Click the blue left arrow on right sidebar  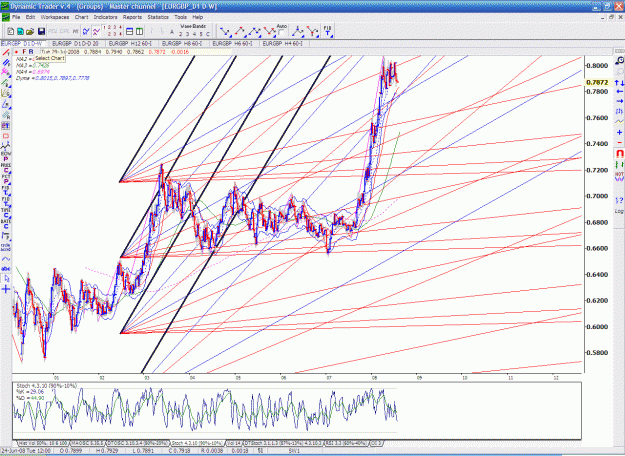click(619, 92)
